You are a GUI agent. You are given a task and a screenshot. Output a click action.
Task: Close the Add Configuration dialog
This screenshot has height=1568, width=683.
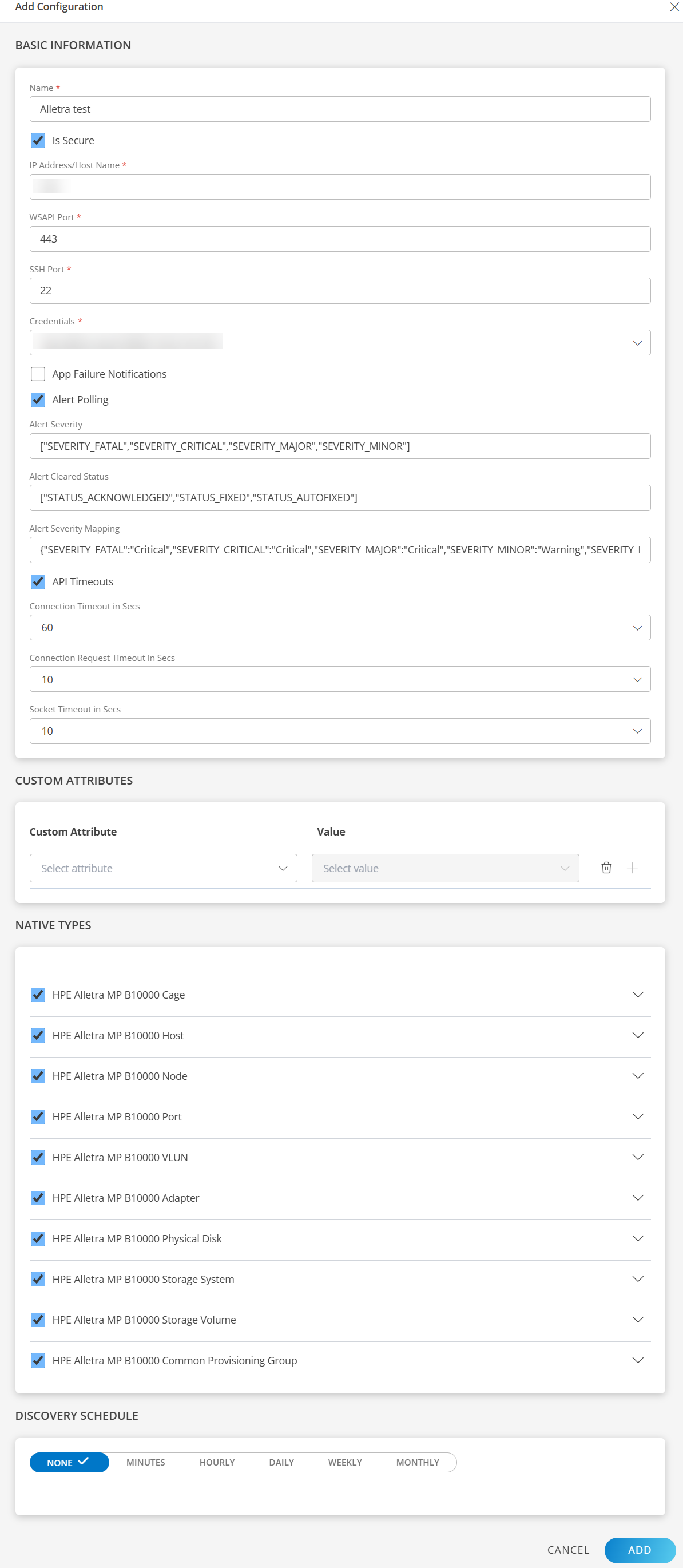(674, 7)
